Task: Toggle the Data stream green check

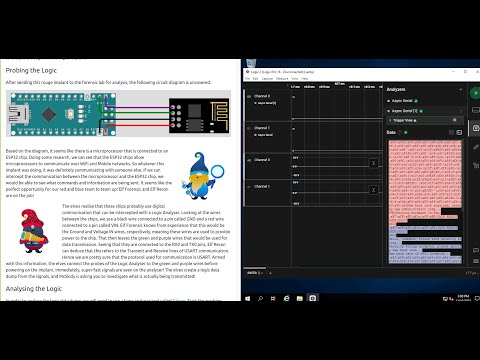Action: (x=406, y=132)
